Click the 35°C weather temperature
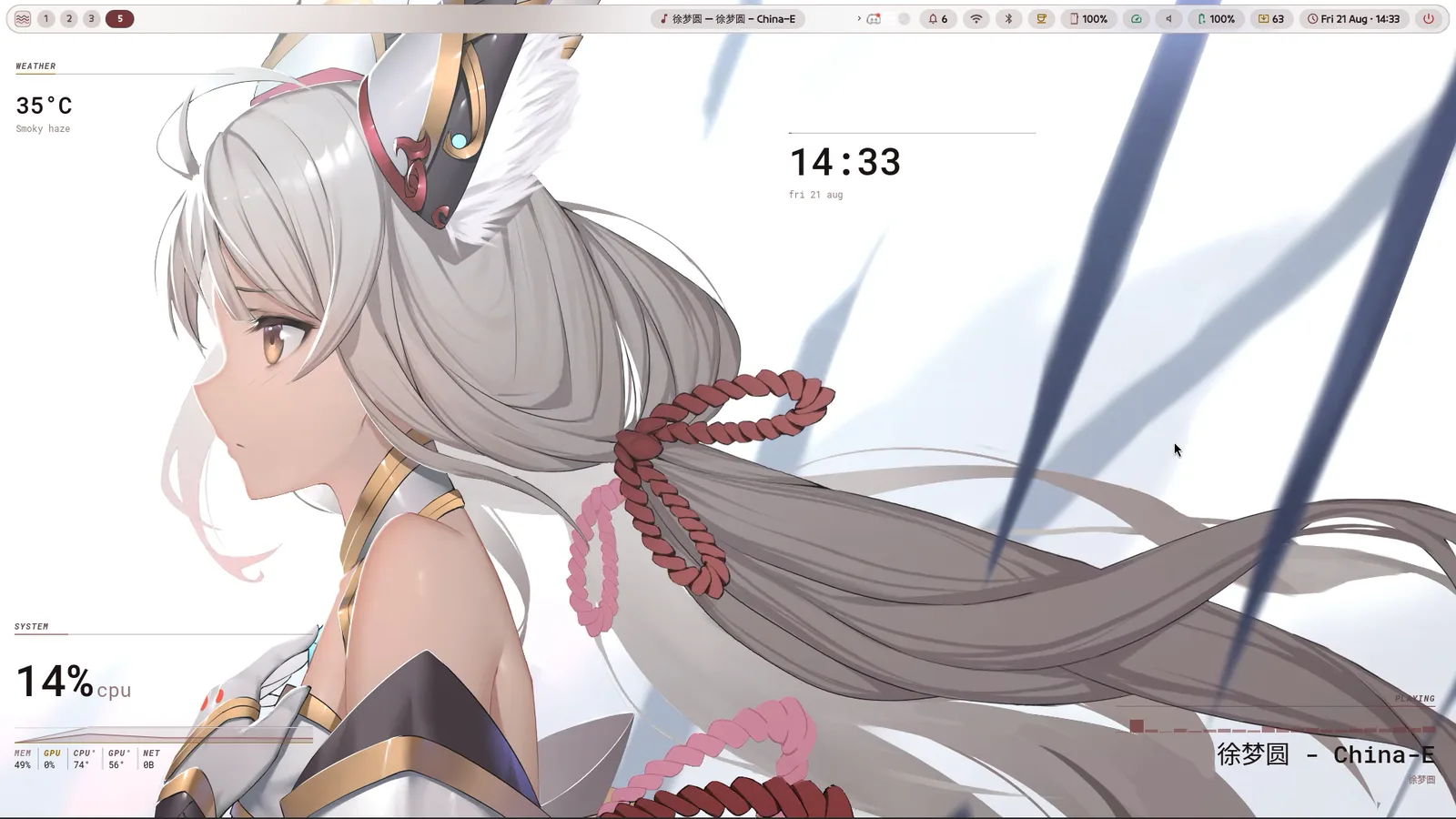 click(x=44, y=106)
